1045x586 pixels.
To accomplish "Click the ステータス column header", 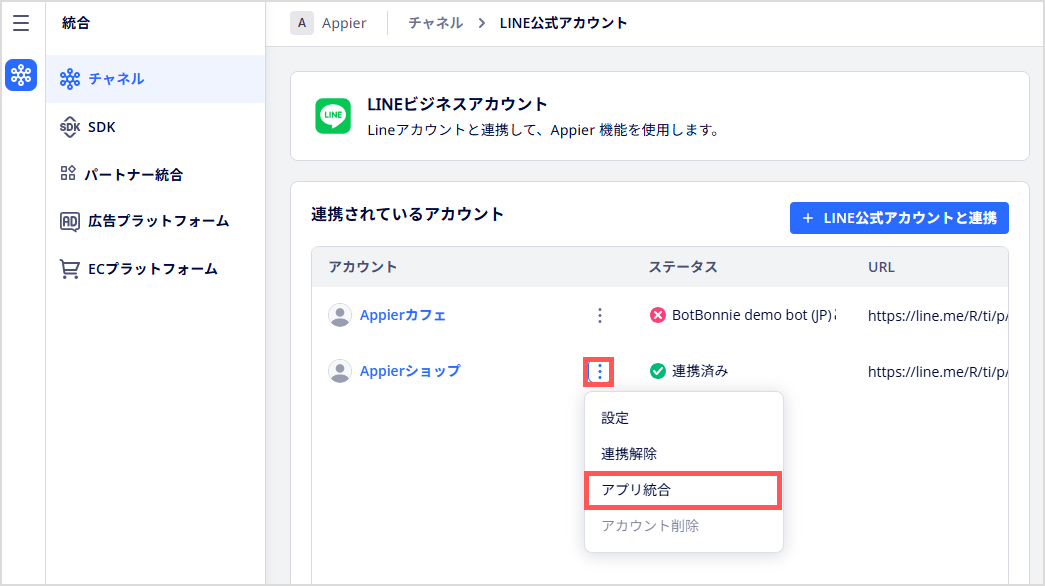I will (683, 267).
